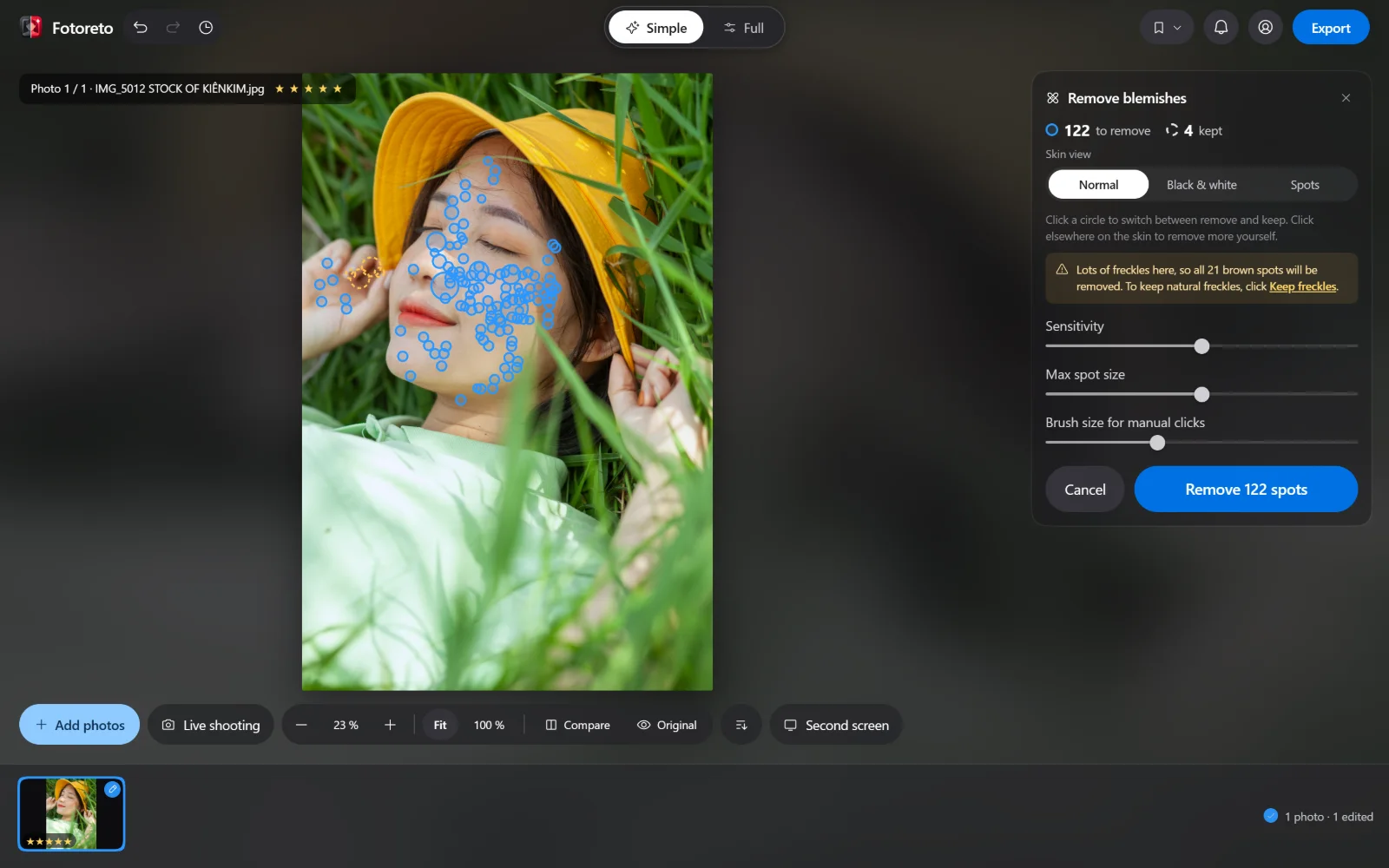
Task: Adjust the Max spot size slider
Action: point(1201,395)
